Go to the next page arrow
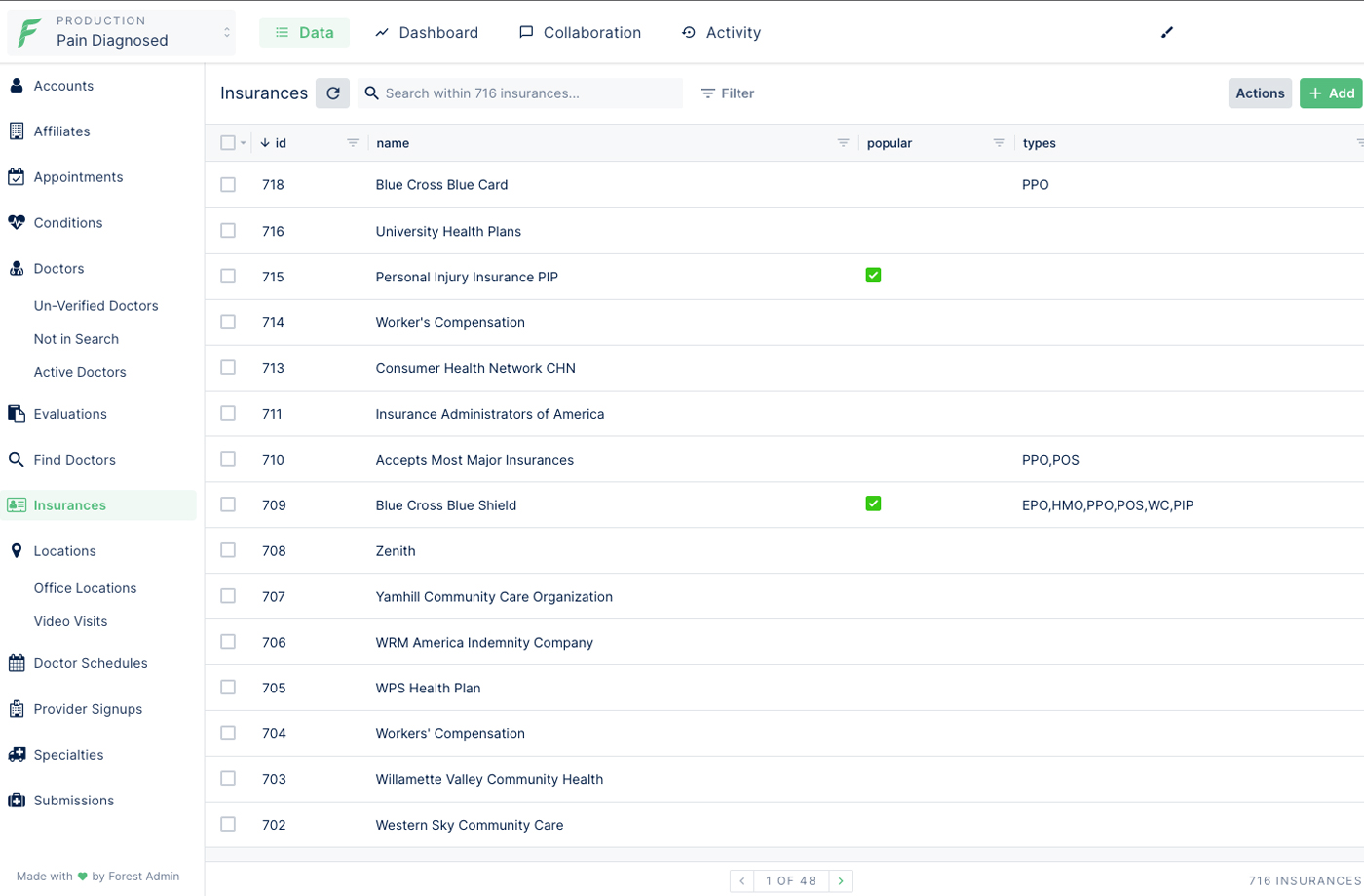This screenshot has height=896, width=1364. [841, 881]
